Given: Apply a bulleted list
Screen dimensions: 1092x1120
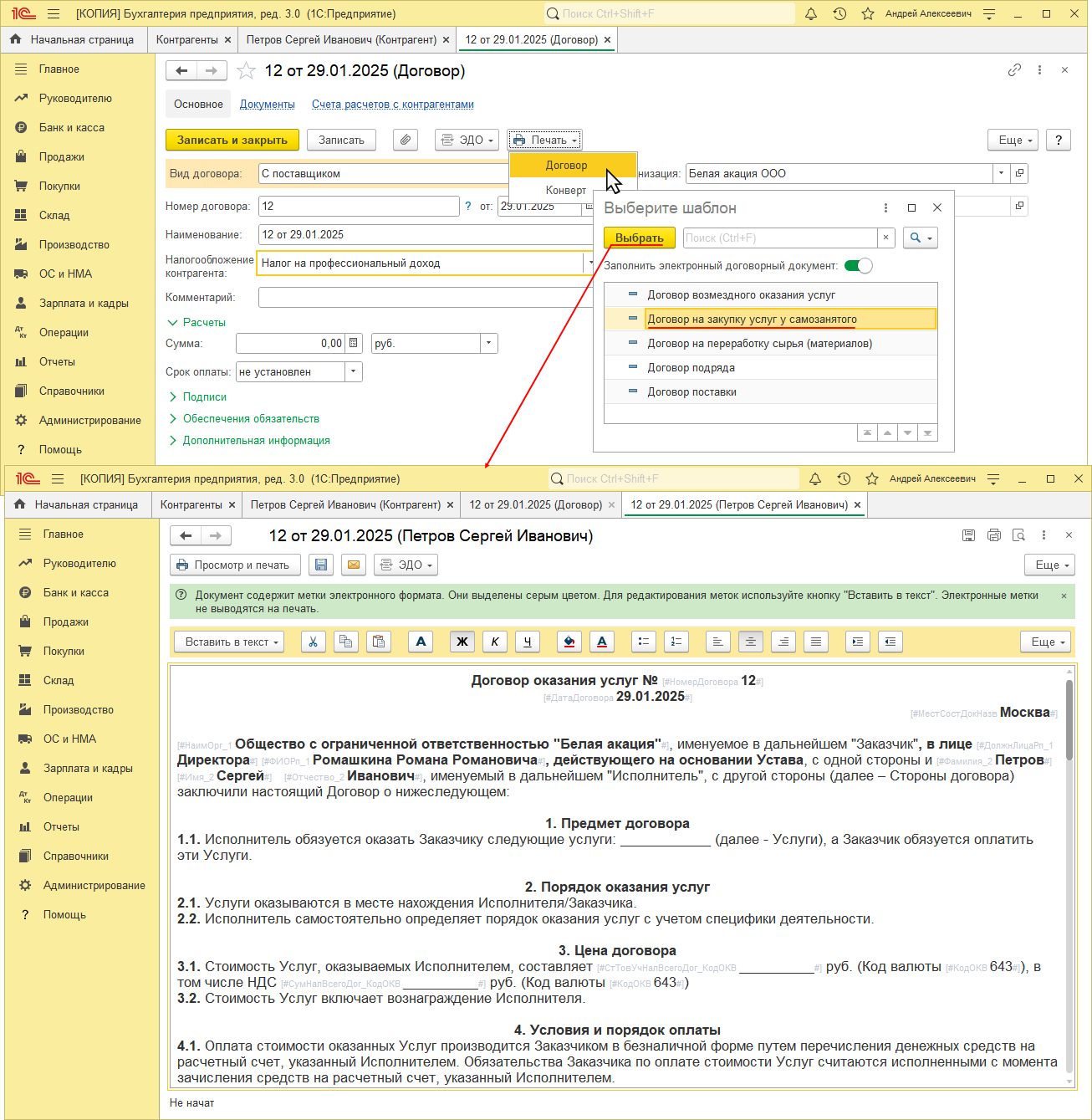Looking at the screenshot, I should (x=643, y=642).
